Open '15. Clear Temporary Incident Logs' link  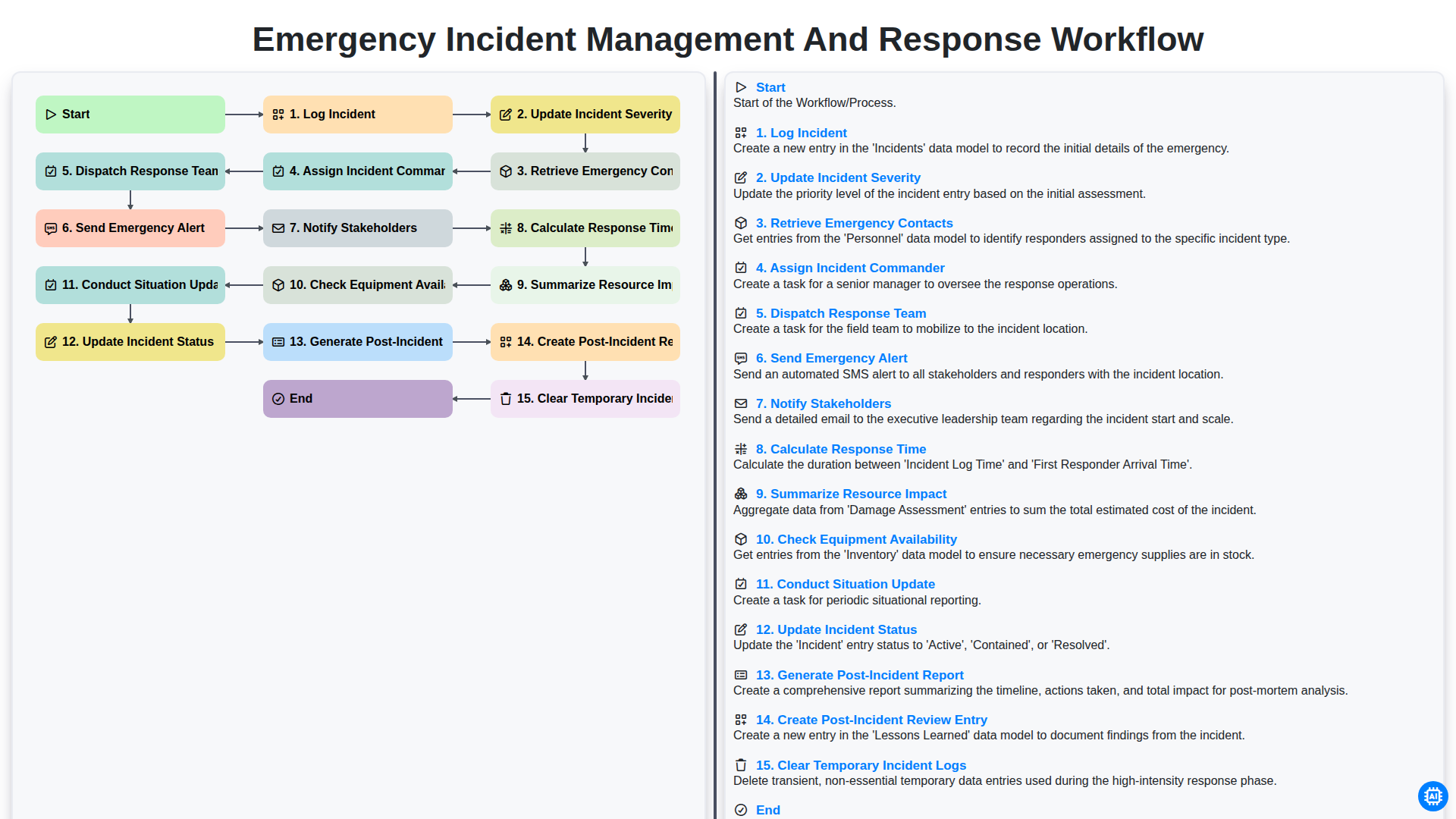point(861,765)
